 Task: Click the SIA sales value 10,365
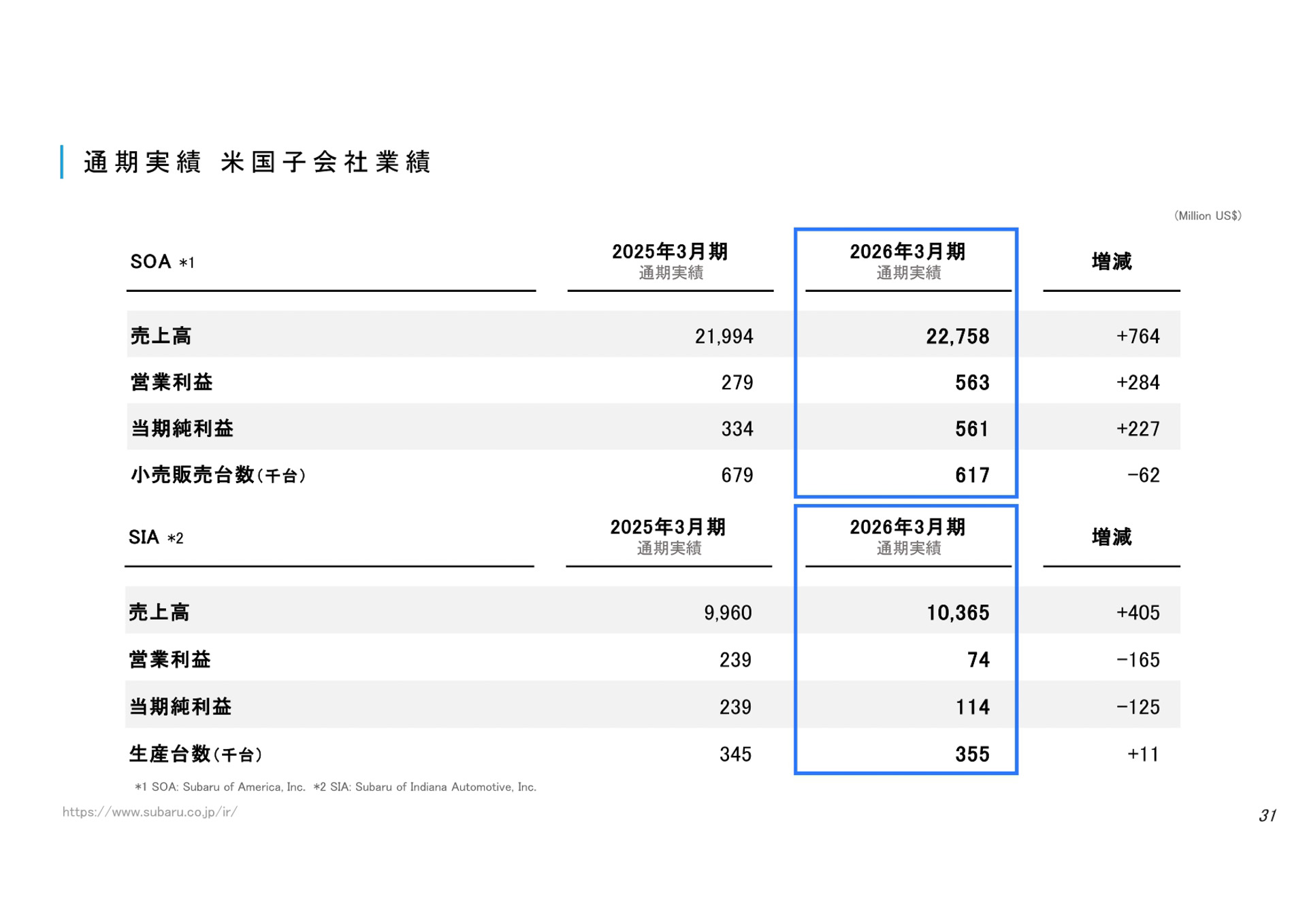click(x=958, y=612)
